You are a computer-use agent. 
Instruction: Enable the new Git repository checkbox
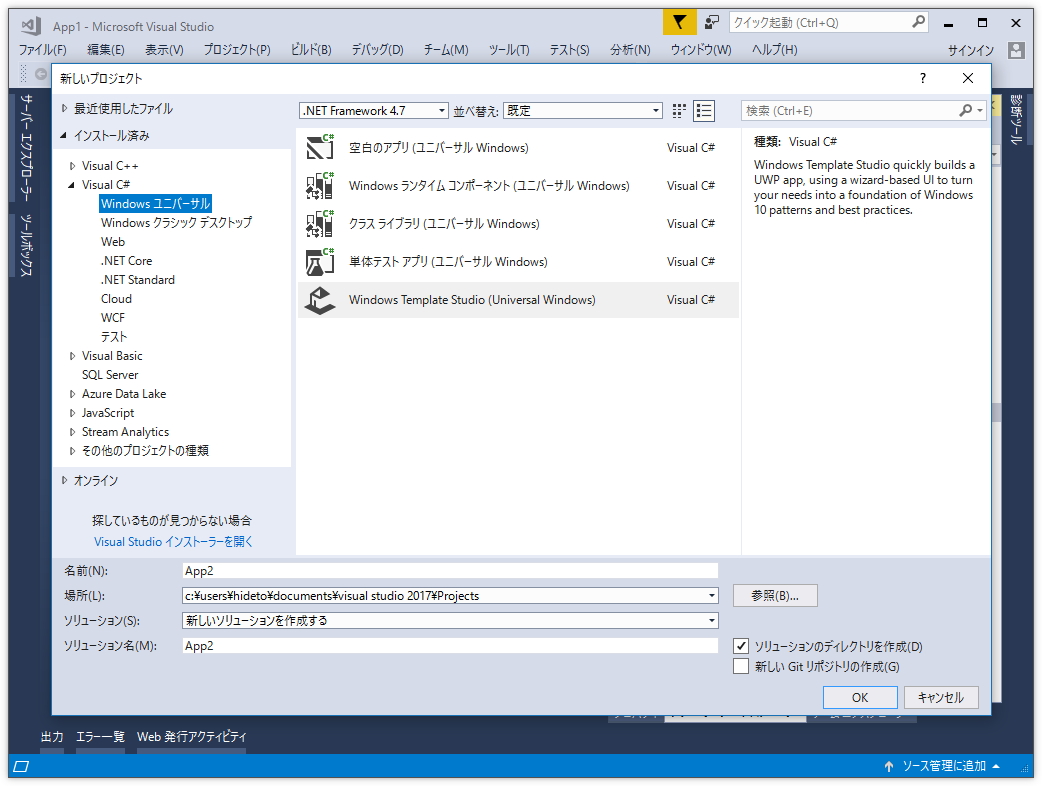[x=741, y=666]
